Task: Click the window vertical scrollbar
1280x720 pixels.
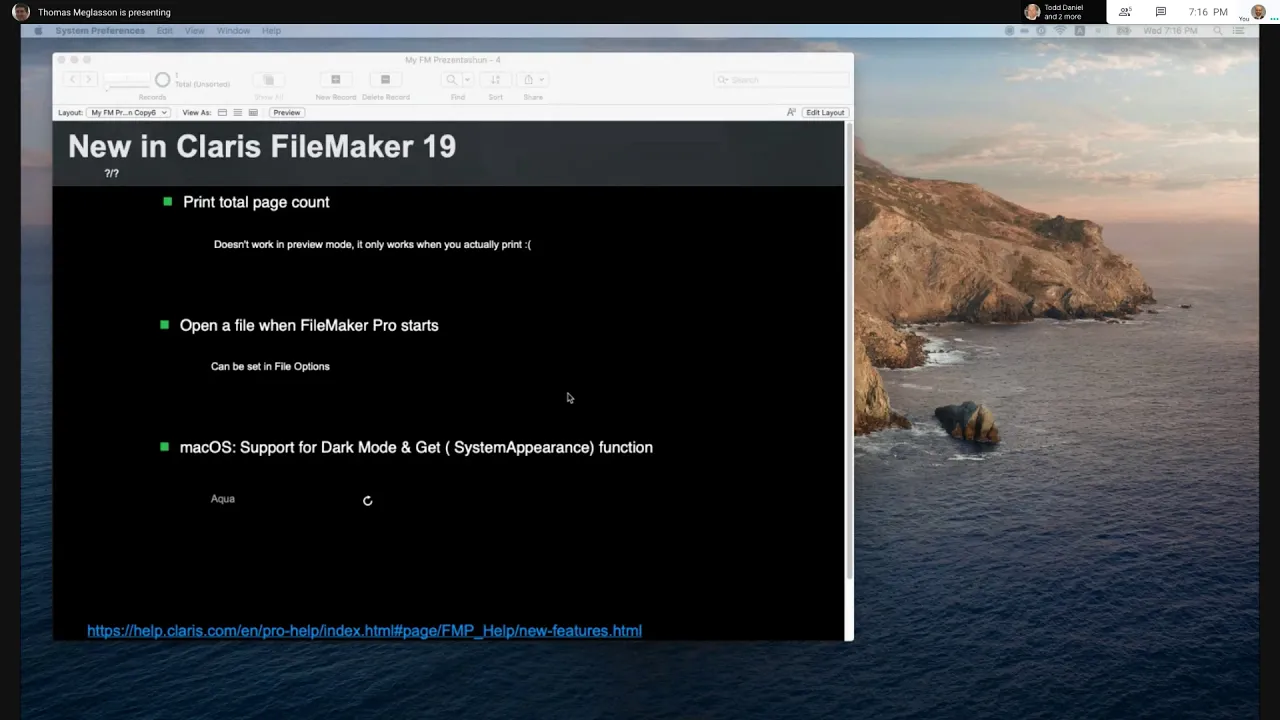Action: pyautogui.click(x=849, y=350)
